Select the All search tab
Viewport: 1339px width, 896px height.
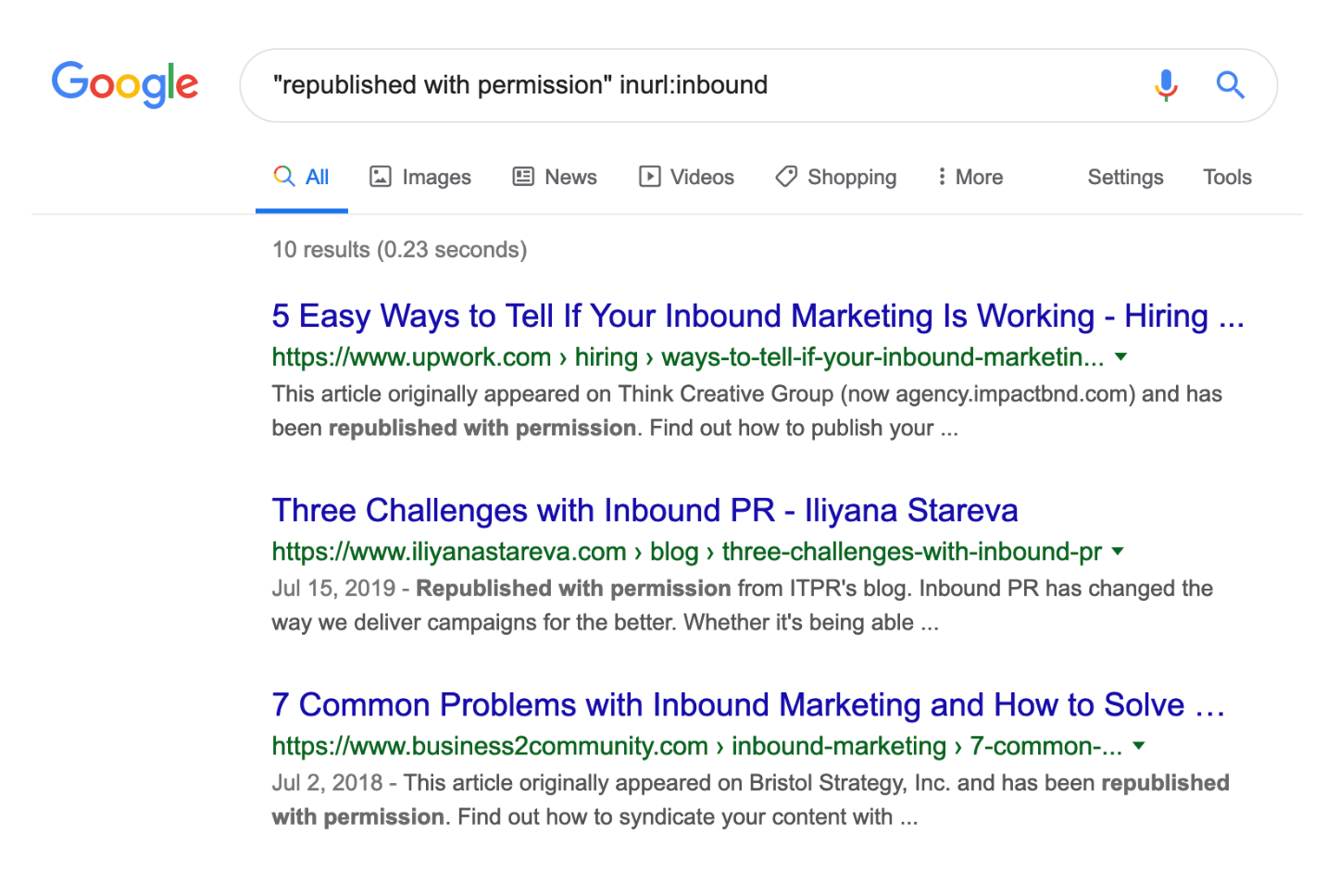coord(302,177)
